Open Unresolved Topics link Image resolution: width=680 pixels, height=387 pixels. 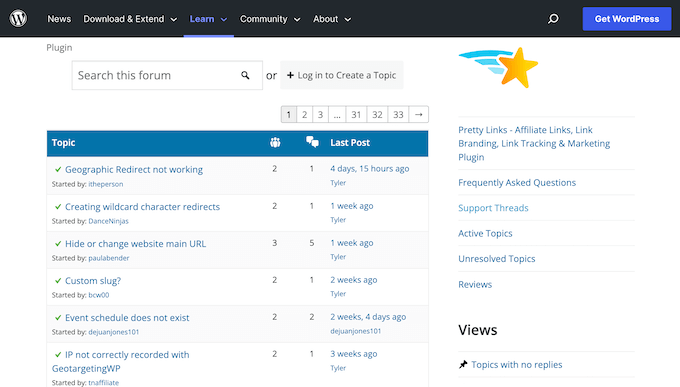click(x=497, y=259)
